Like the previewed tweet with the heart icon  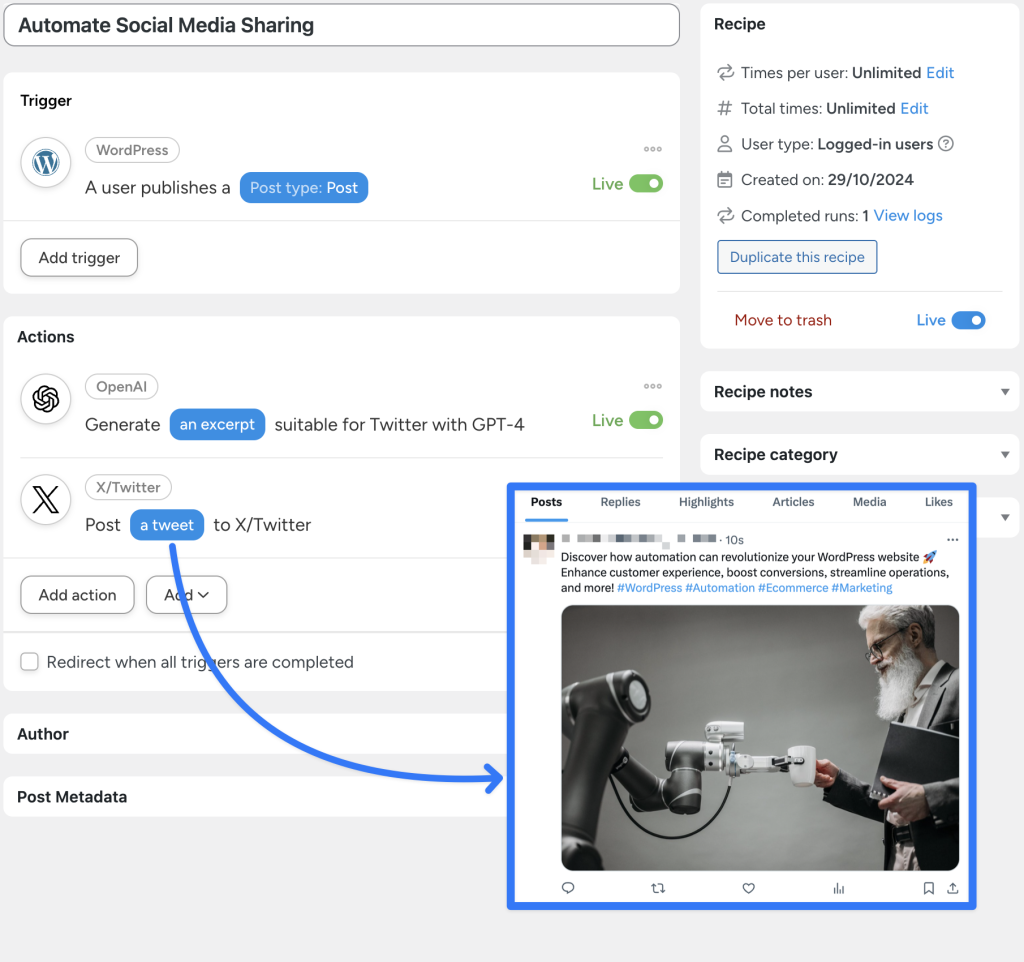(748, 888)
